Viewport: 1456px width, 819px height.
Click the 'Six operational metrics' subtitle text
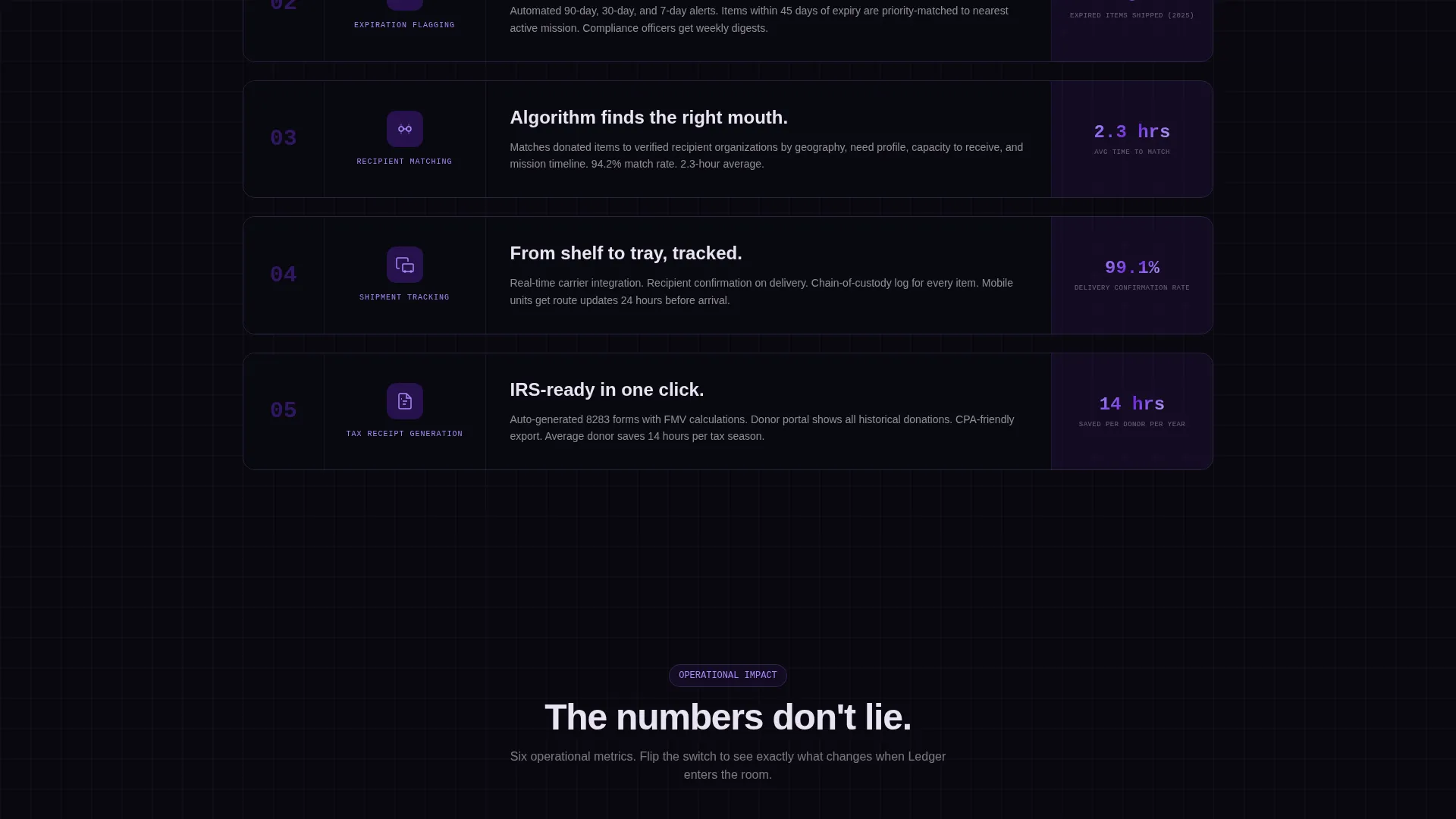727,766
